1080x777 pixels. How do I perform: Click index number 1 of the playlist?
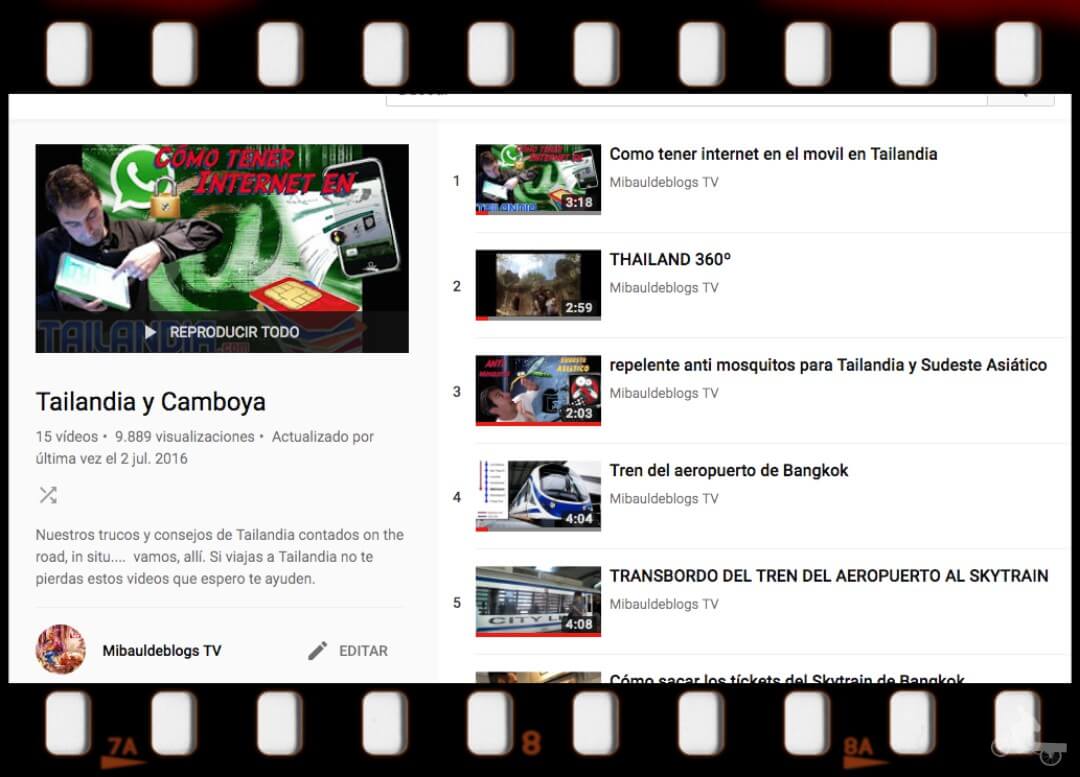click(456, 180)
